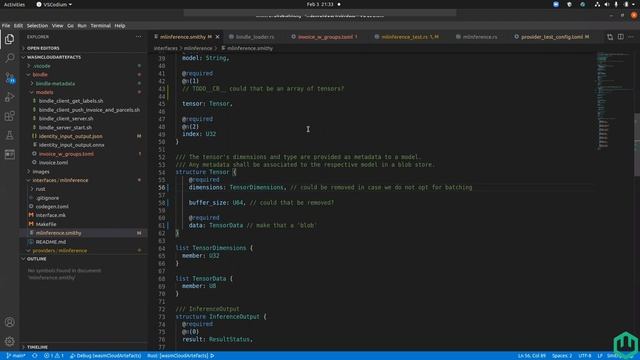
Task: Open the View menu
Action: pos(58,26)
